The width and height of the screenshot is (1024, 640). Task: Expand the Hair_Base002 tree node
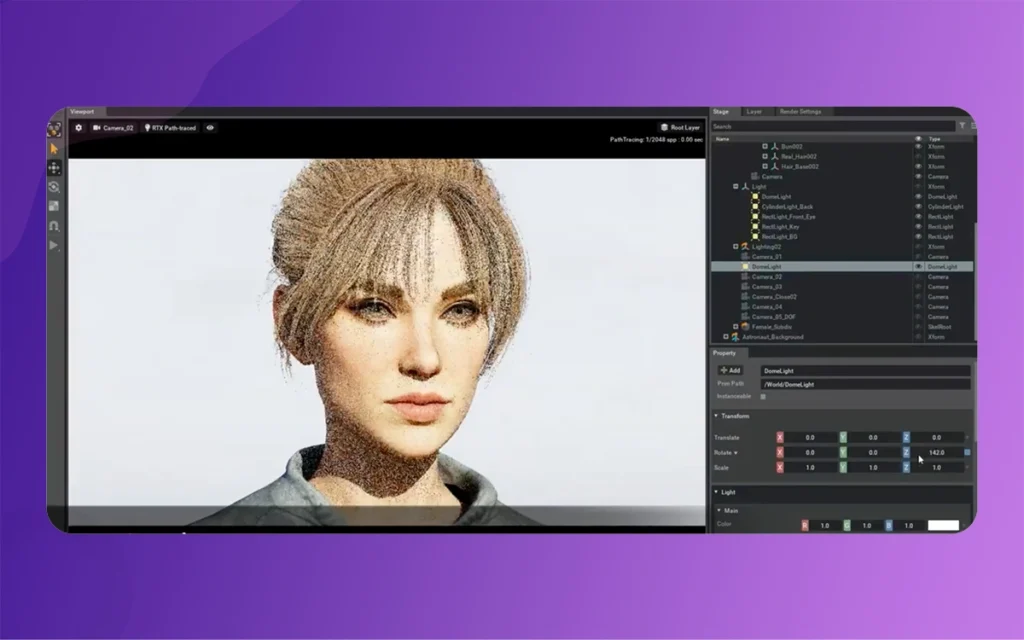(765, 167)
